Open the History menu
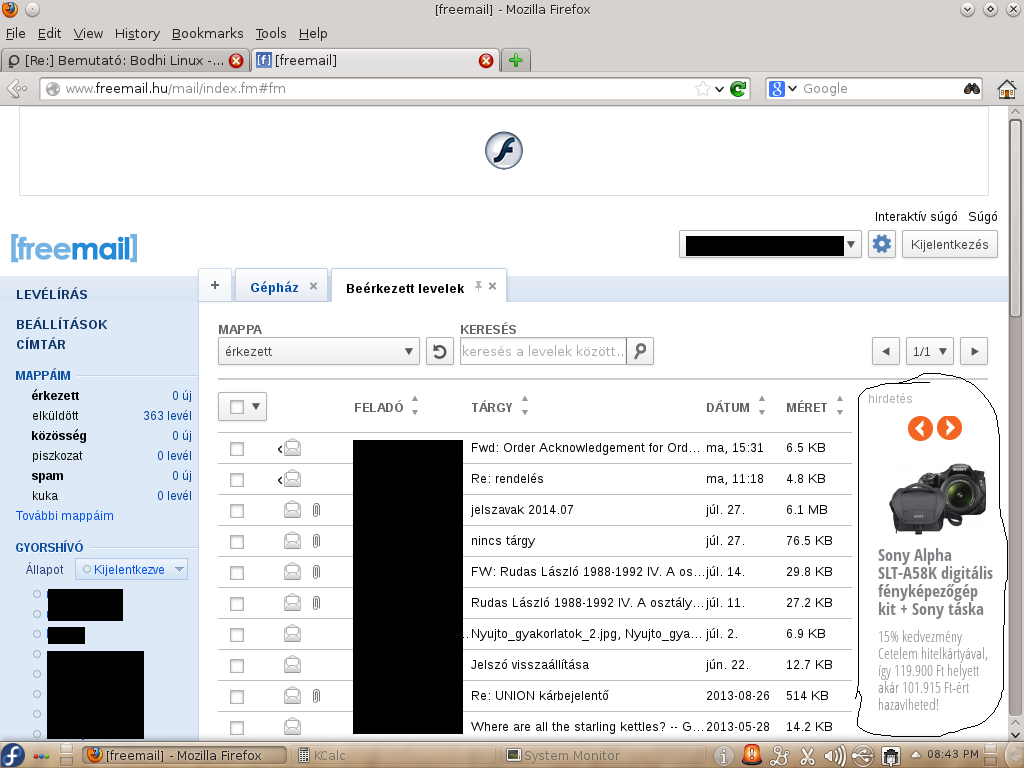Screen dimensions: 1024x768 [x=137, y=33]
